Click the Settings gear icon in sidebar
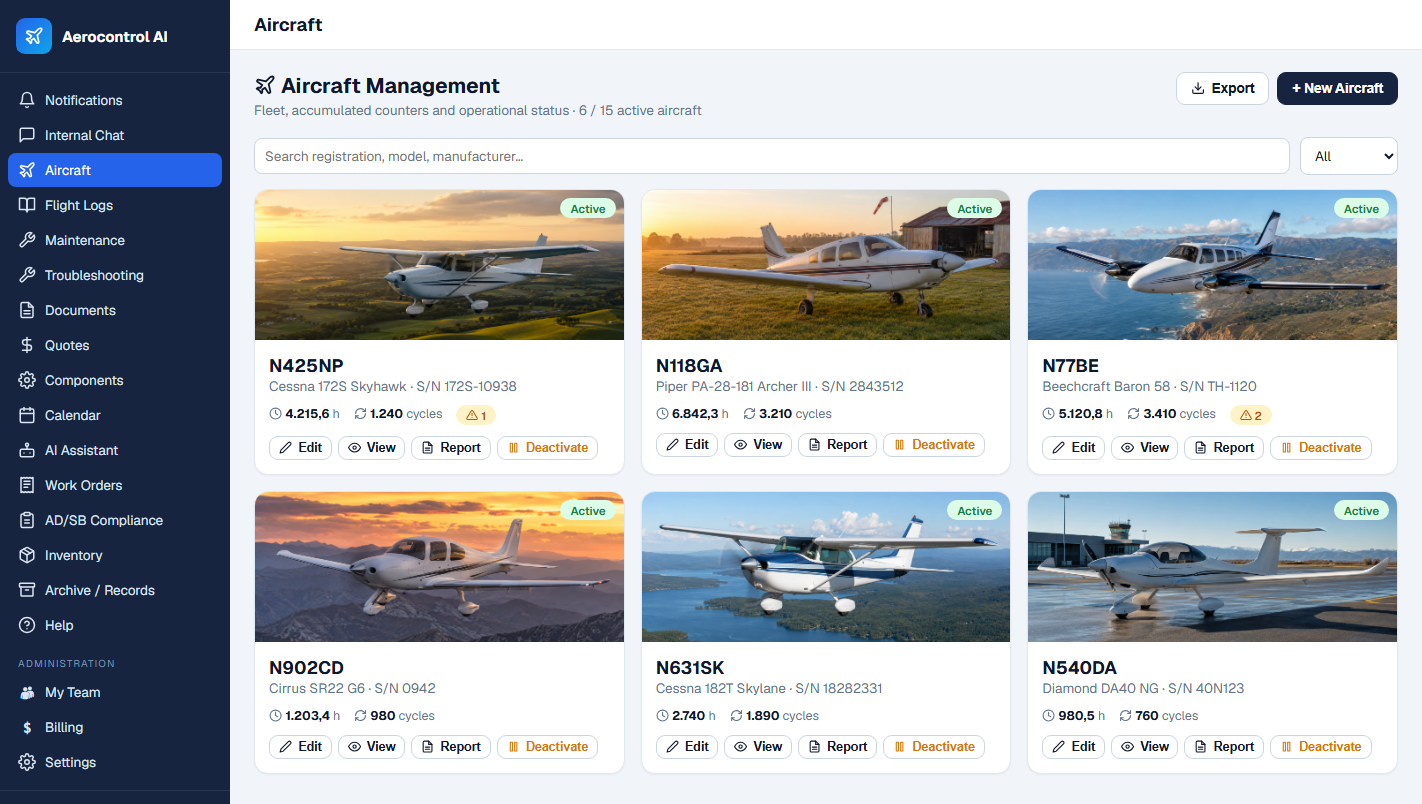The image size is (1422, 804). 27,762
